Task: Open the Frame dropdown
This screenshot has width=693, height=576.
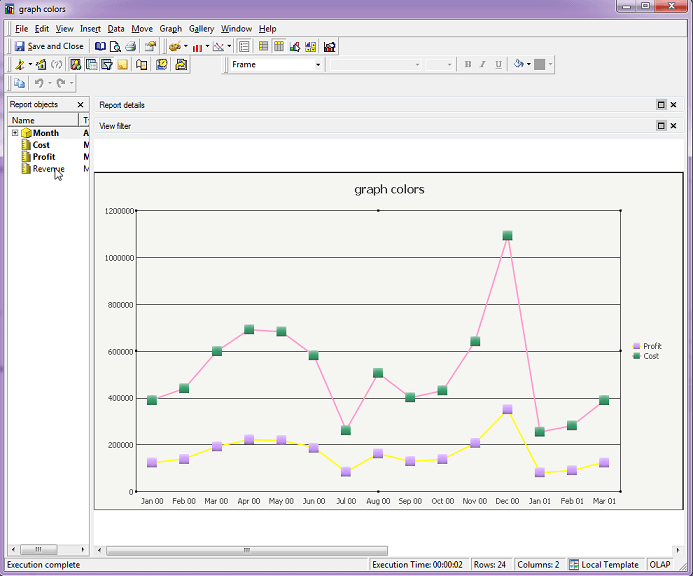Action: pyautogui.click(x=318, y=65)
